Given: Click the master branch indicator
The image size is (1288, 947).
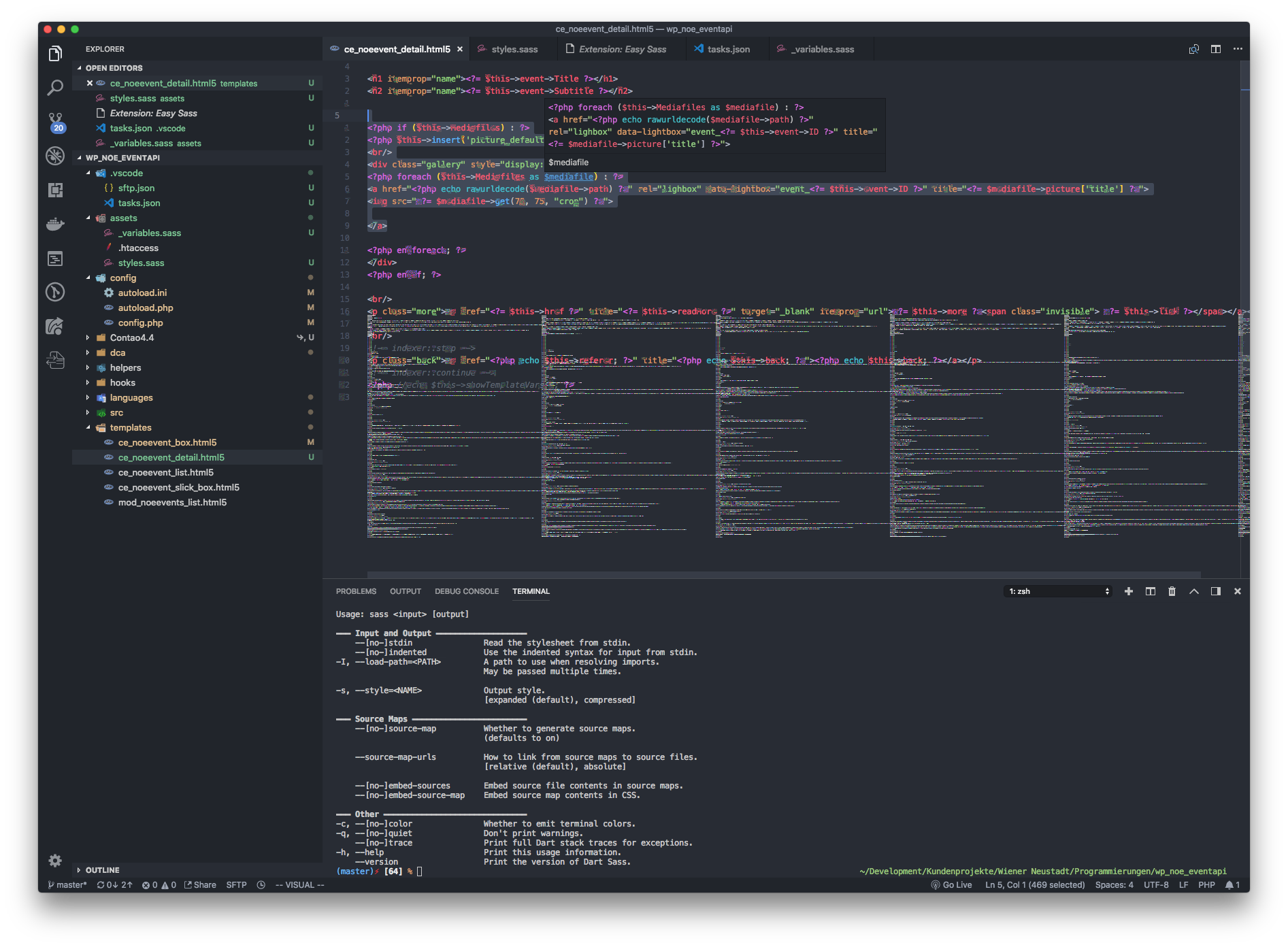Looking at the screenshot, I should [x=67, y=885].
